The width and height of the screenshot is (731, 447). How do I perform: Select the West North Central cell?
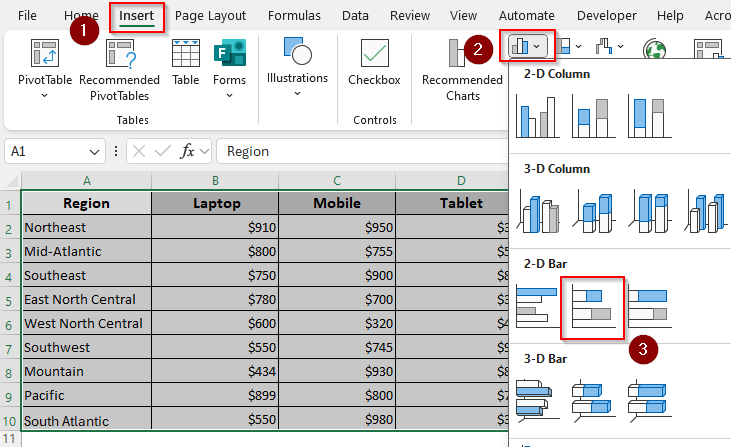click(x=87, y=323)
